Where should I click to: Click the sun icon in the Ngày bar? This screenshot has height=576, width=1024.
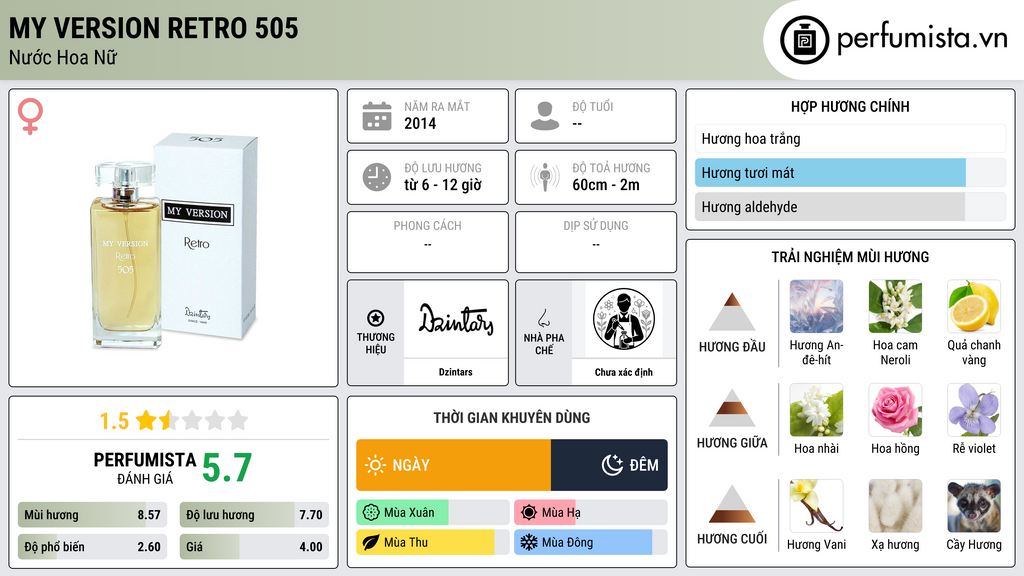pos(375,465)
